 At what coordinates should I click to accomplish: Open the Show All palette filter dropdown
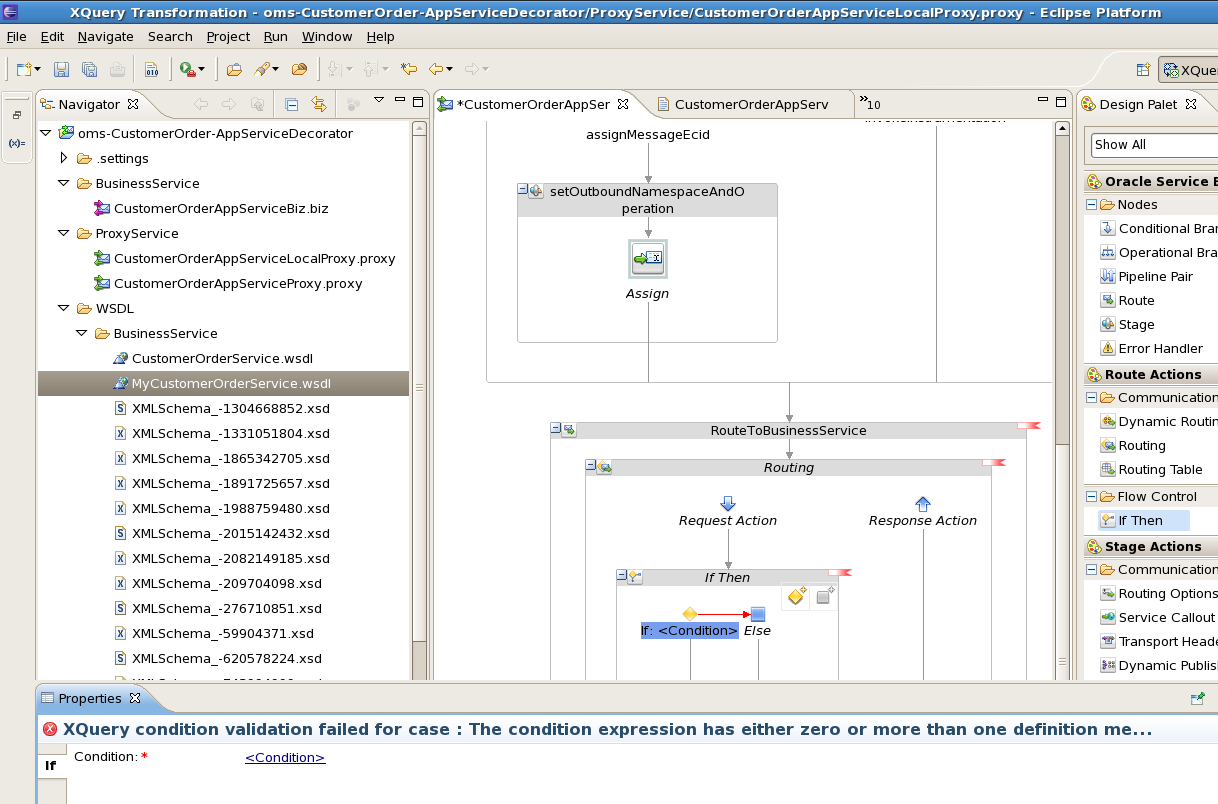coord(1154,144)
